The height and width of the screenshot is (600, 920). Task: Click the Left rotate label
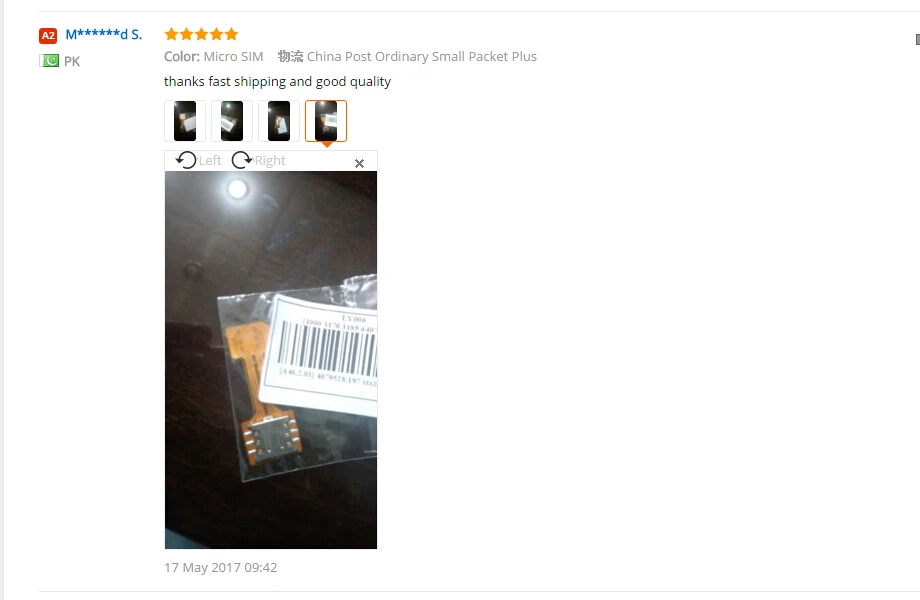(210, 161)
